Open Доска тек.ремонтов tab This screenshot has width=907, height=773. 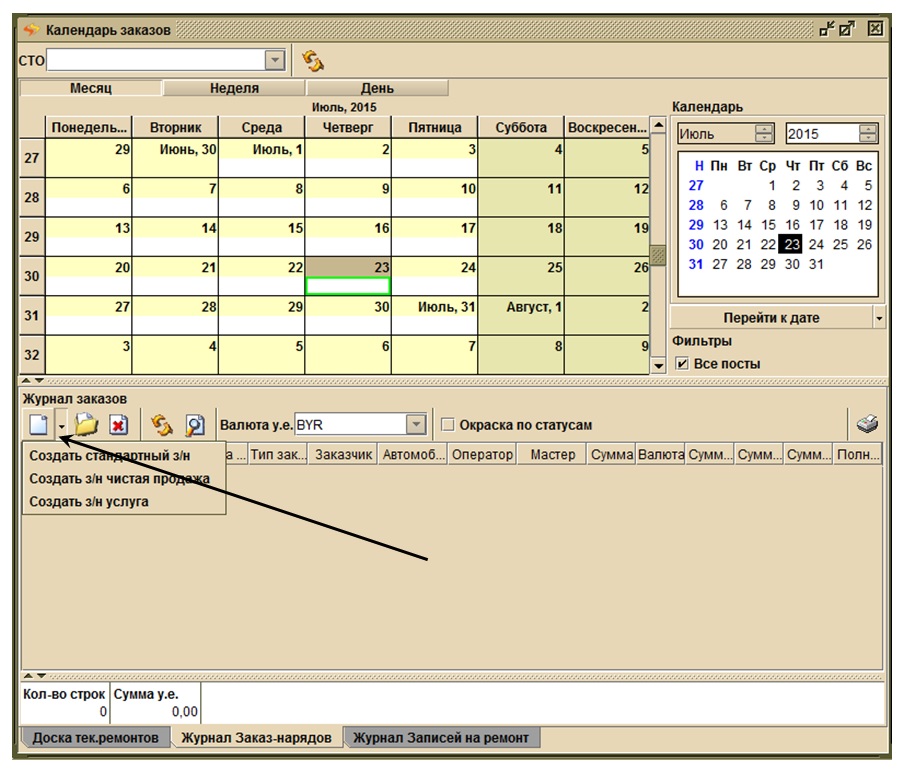[95, 738]
